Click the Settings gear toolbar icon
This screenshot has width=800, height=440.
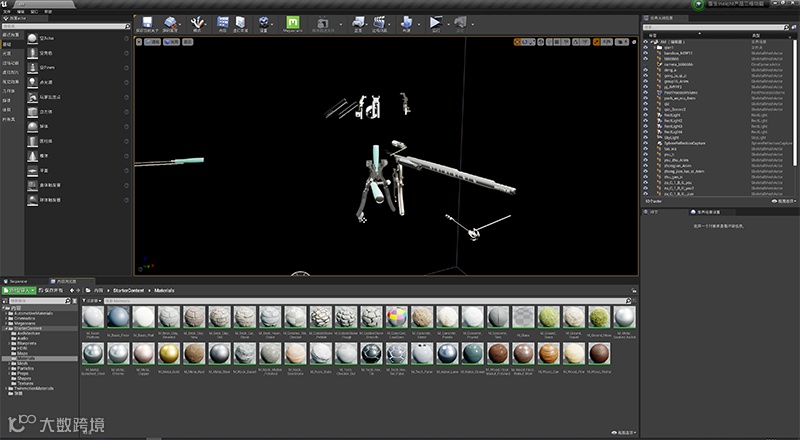tap(264, 22)
